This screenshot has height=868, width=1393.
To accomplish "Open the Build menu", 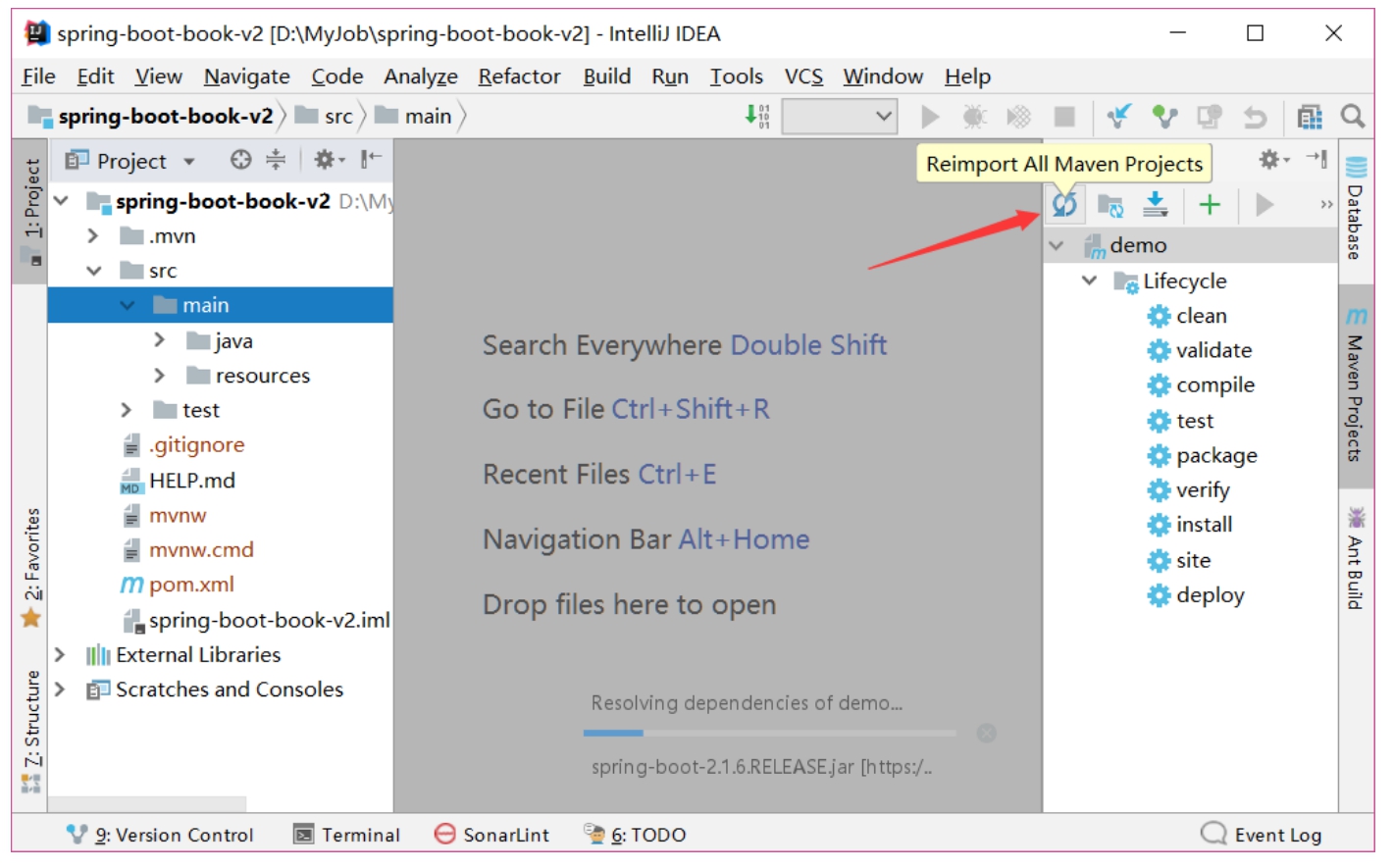I will click(607, 77).
